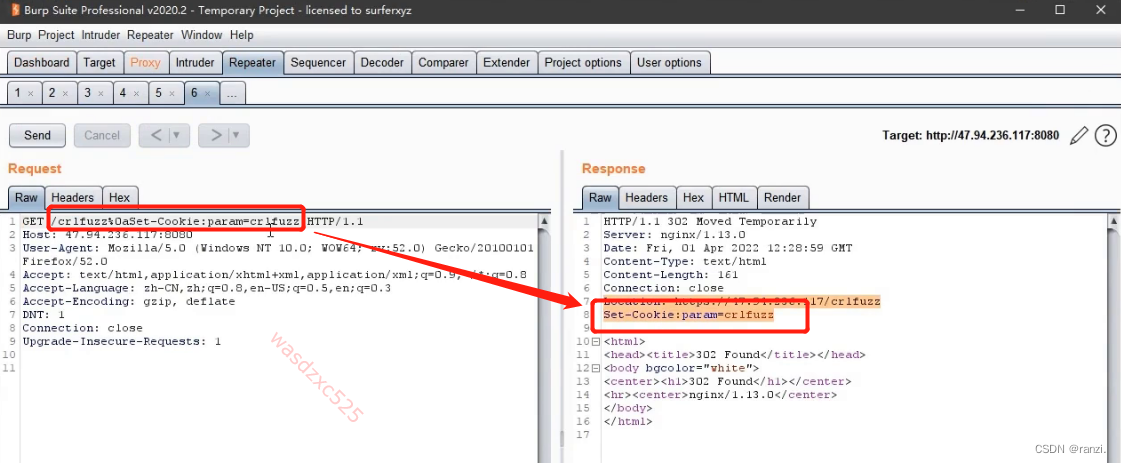This screenshot has height=463, width=1121.
Task: Open the response Render view
Action: [783, 197]
